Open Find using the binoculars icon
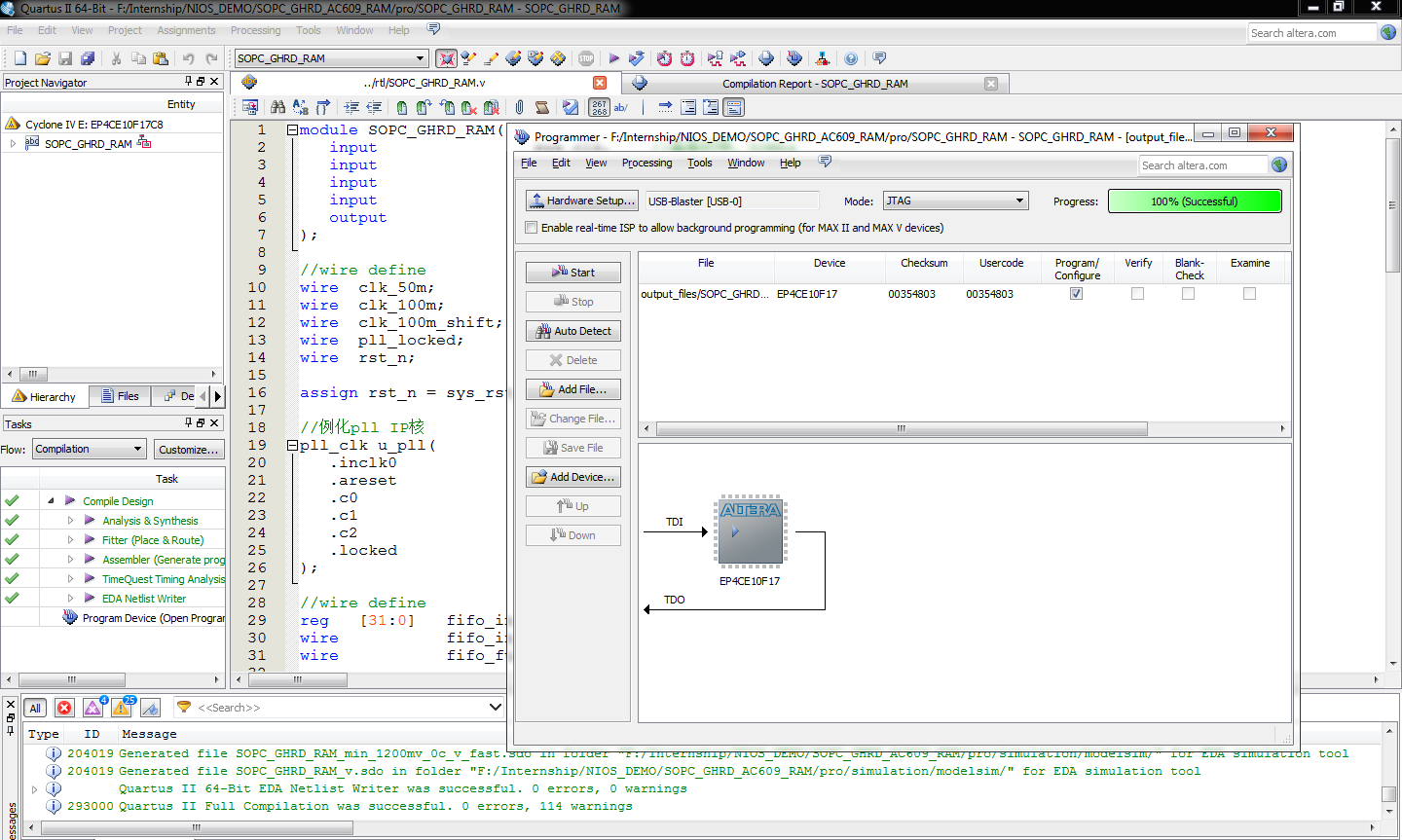This screenshot has height=840, width=1402. (x=279, y=107)
